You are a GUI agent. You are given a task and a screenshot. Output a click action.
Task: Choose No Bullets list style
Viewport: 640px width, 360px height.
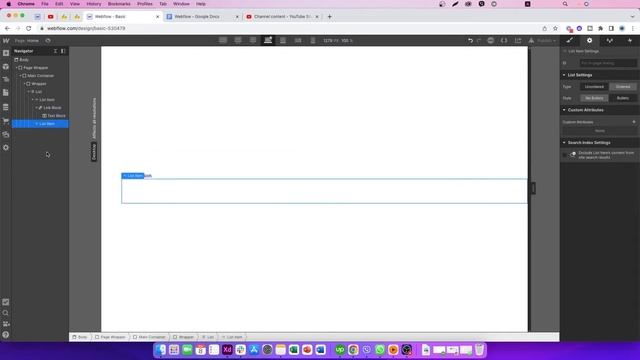[594, 98]
